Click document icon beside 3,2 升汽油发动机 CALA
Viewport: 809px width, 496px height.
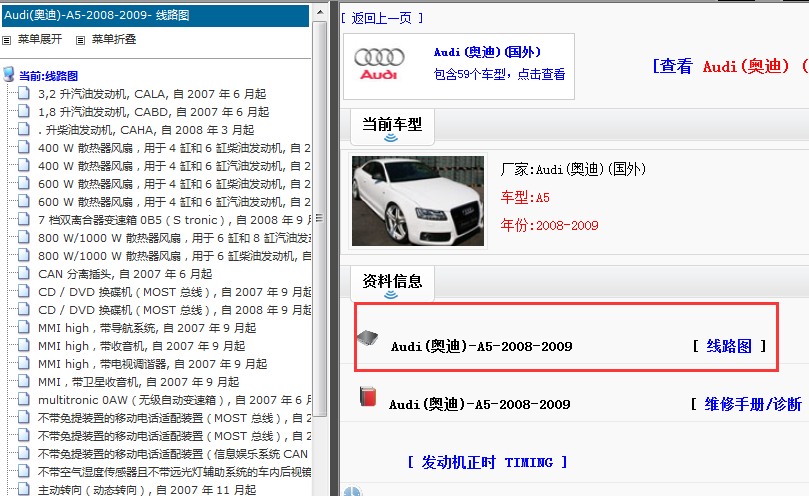24,93
